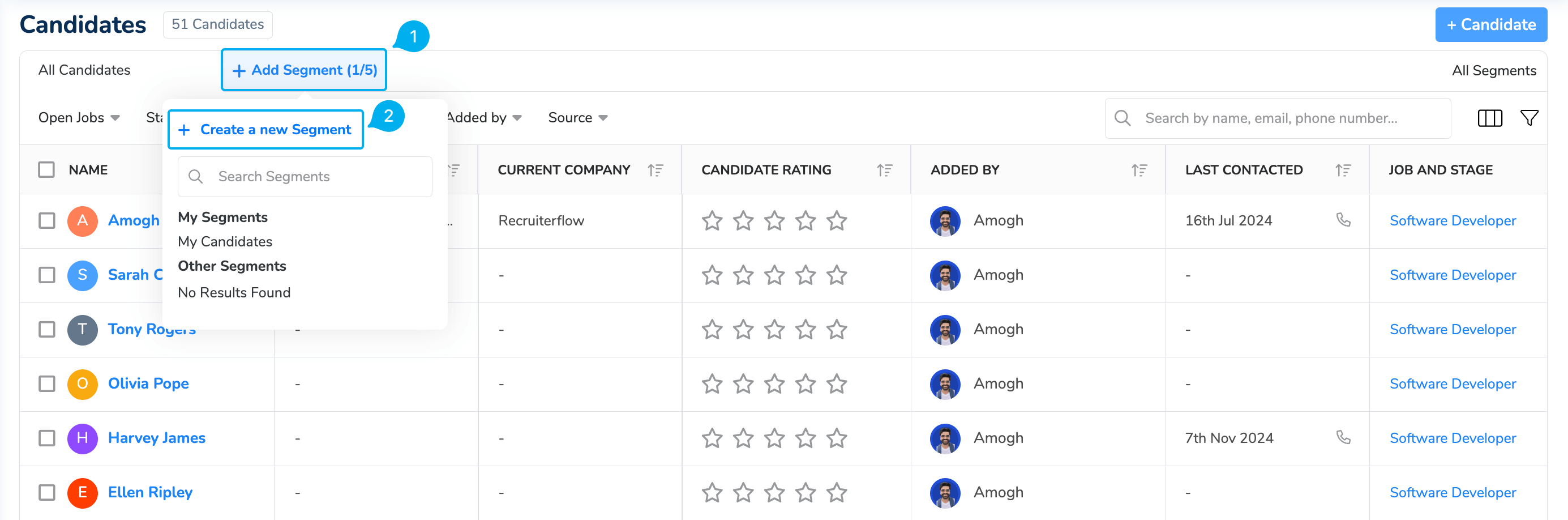The height and width of the screenshot is (520, 1568).
Task: Click the phone icon for 16th Jul 2024
Action: [1343, 220]
